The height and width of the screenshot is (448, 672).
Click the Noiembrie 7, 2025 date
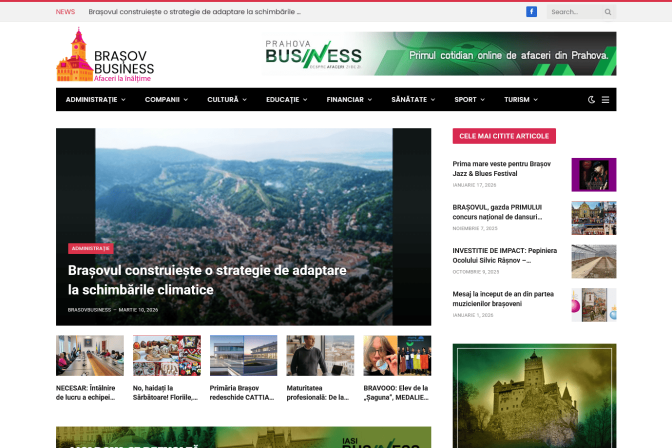click(x=475, y=228)
